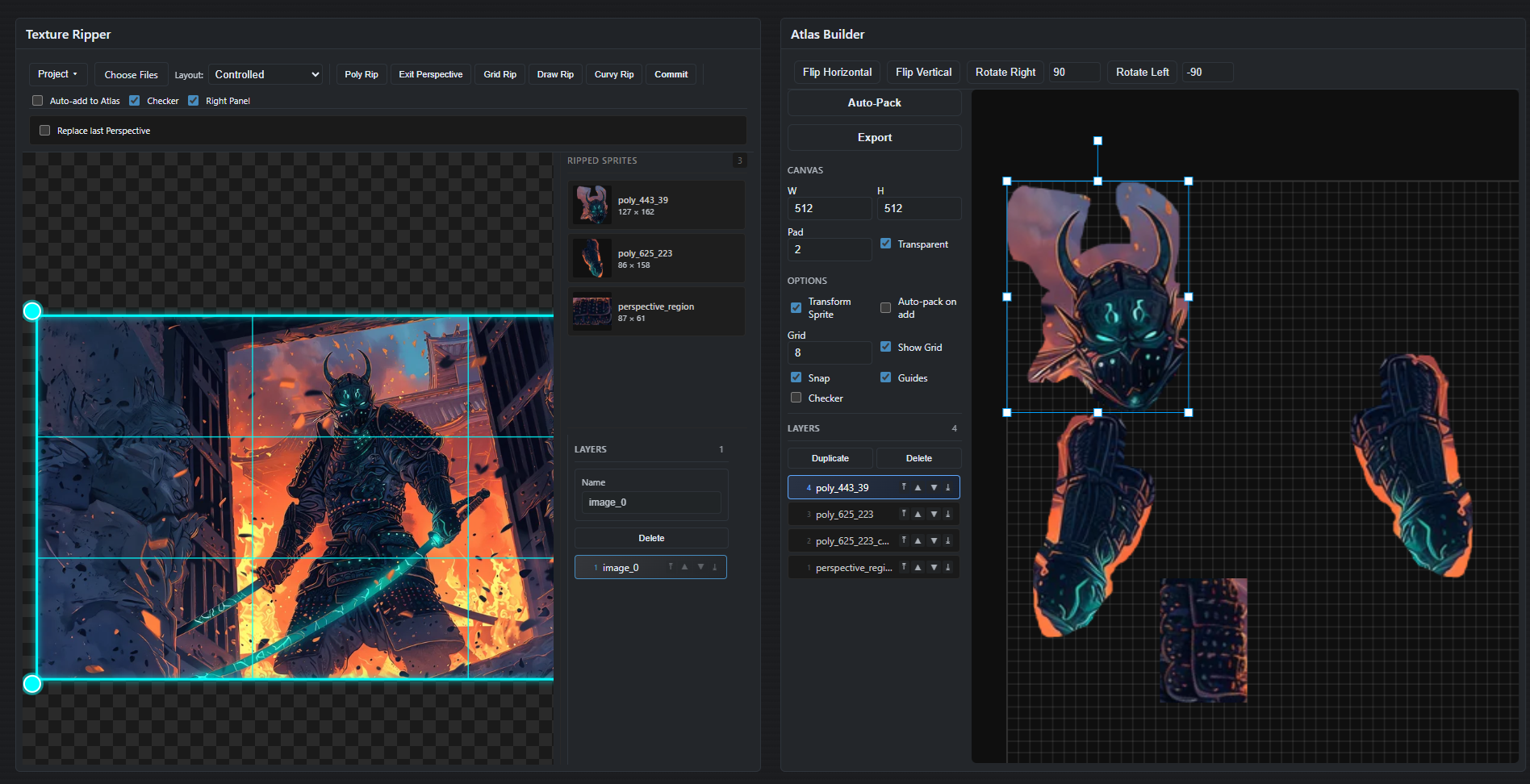Open the Layout Controlled dropdown
The height and width of the screenshot is (784, 1530).
click(265, 74)
